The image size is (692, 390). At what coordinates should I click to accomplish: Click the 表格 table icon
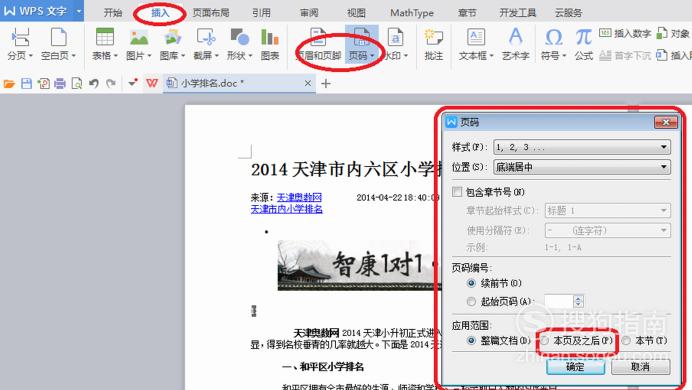click(105, 38)
